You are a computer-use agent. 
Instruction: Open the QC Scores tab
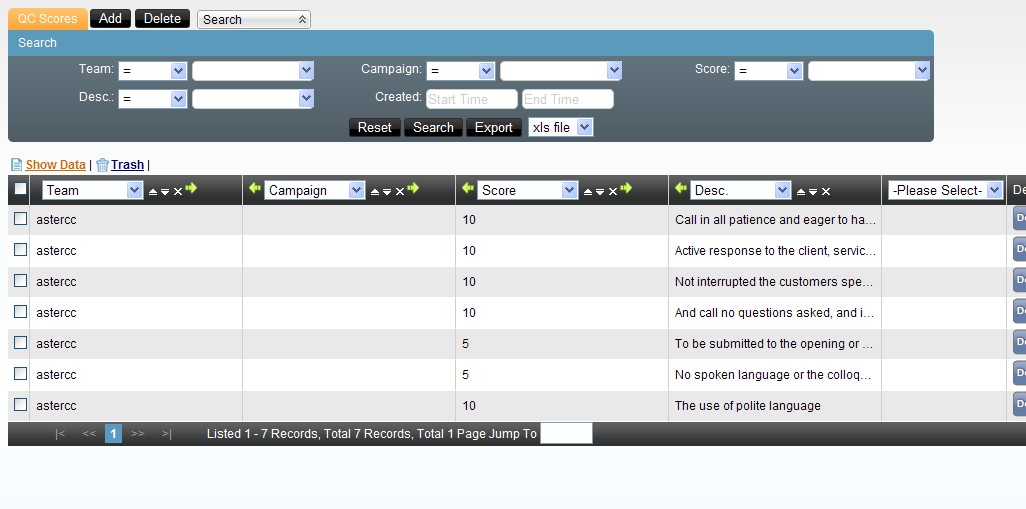coord(47,19)
